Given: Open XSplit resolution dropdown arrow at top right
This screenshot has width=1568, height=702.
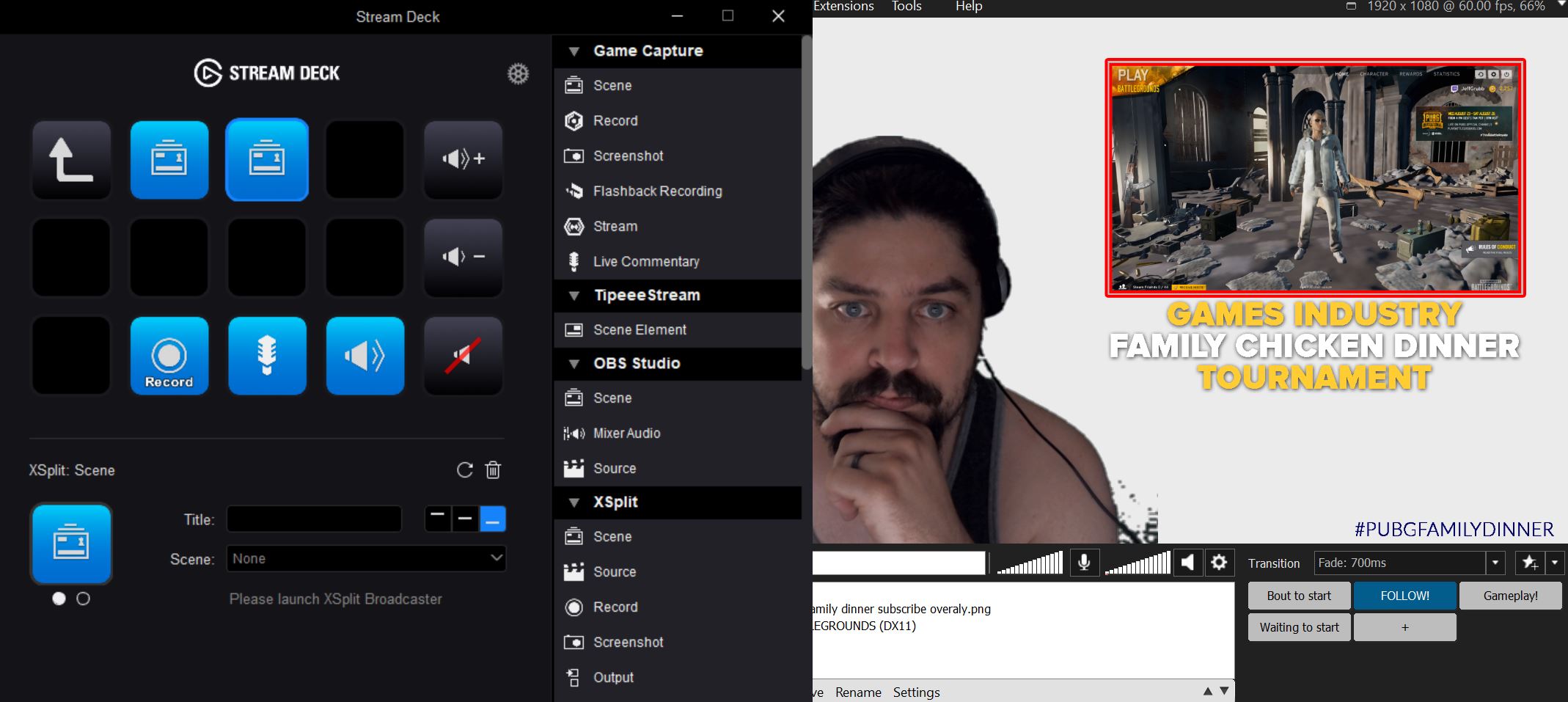Looking at the screenshot, I should pos(1561,4).
